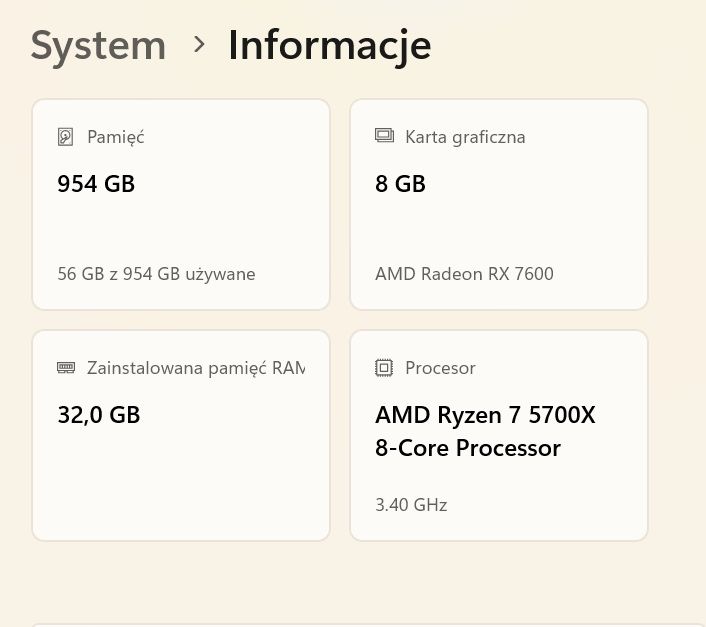Click the 32,0 GB RAM value
The image size is (706, 627).
99,415
